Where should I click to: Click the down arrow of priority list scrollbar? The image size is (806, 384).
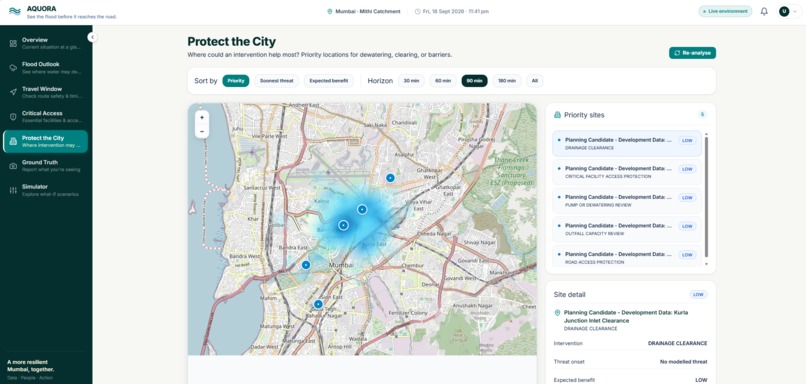point(706,264)
